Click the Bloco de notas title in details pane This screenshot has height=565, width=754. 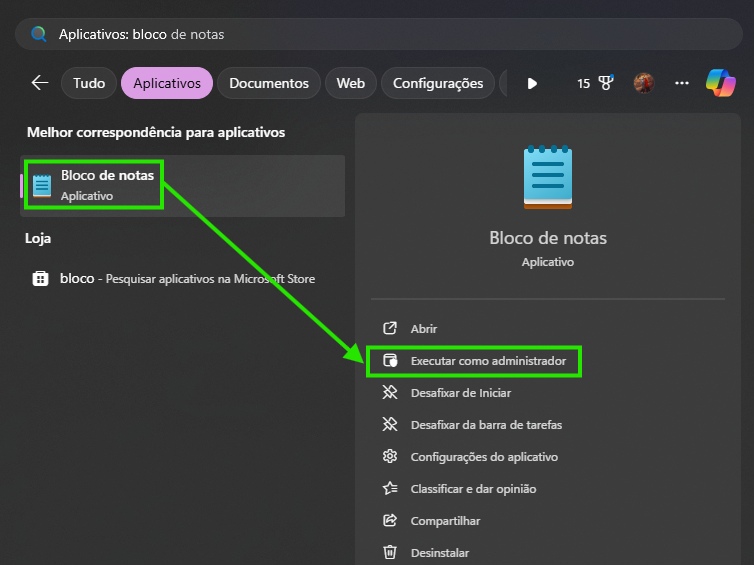pyautogui.click(x=548, y=238)
